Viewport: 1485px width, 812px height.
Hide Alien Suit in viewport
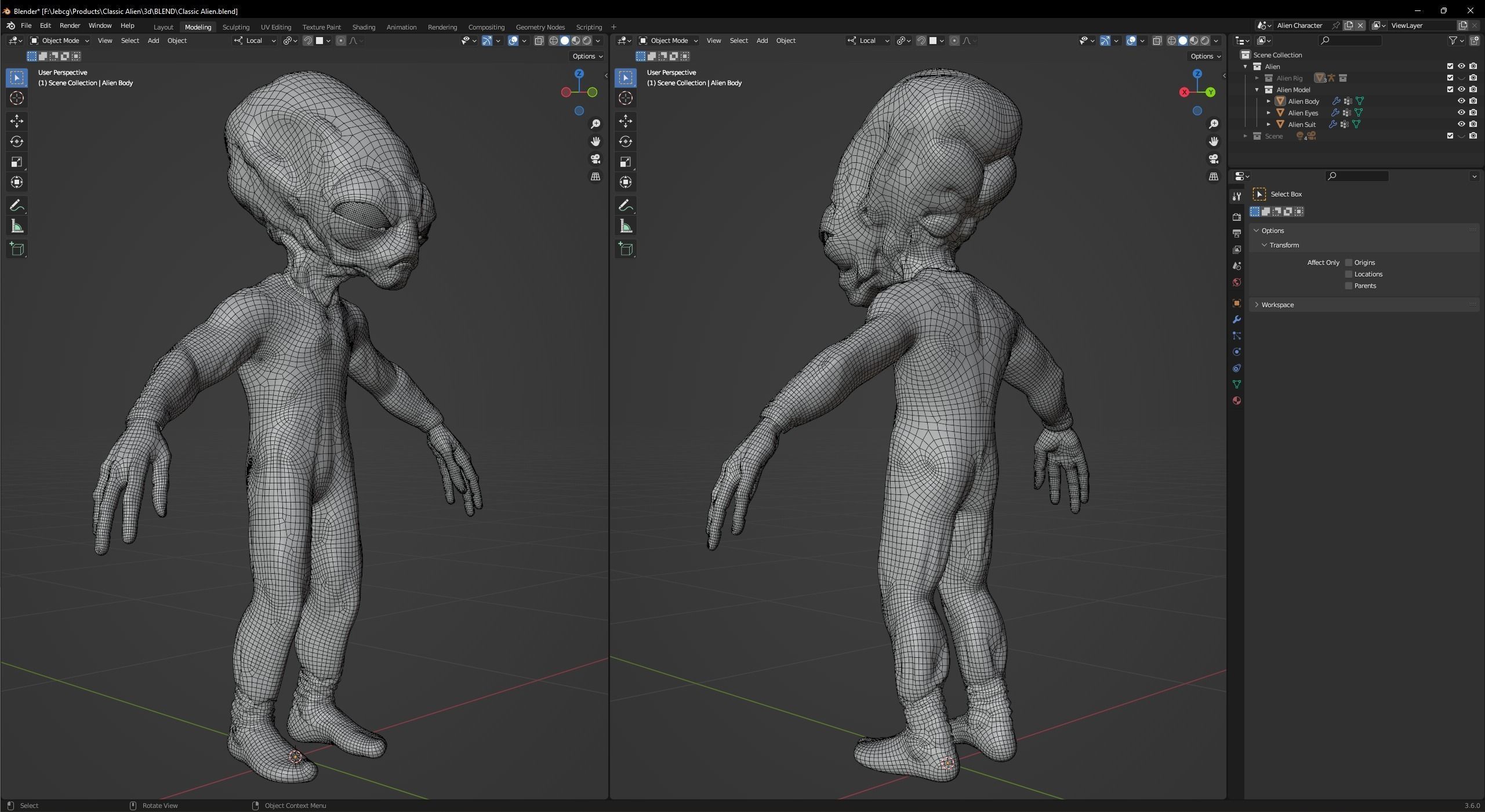coord(1461,124)
